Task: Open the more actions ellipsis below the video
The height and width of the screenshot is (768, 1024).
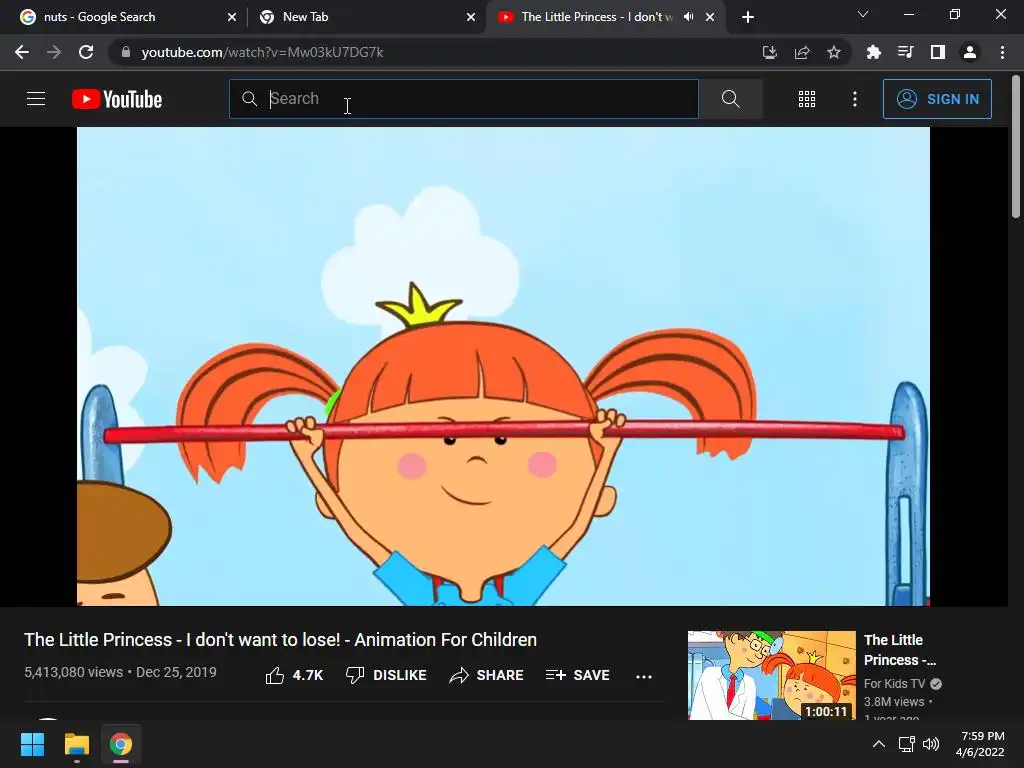Action: click(x=644, y=677)
